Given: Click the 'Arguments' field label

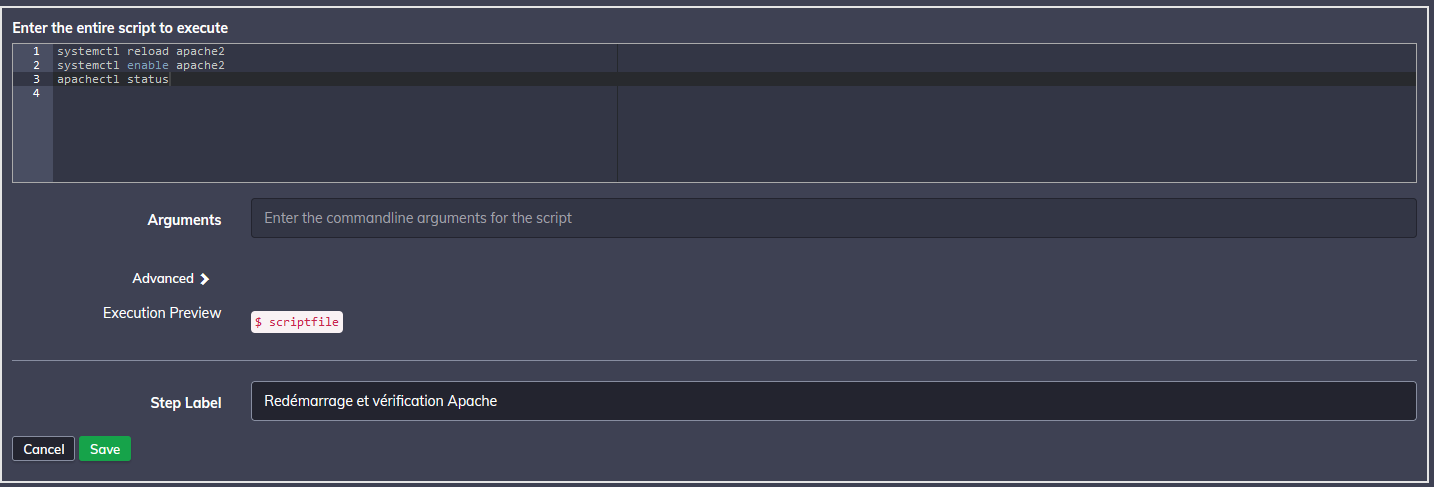Looking at the screenshot, I should tap(184, 220).
